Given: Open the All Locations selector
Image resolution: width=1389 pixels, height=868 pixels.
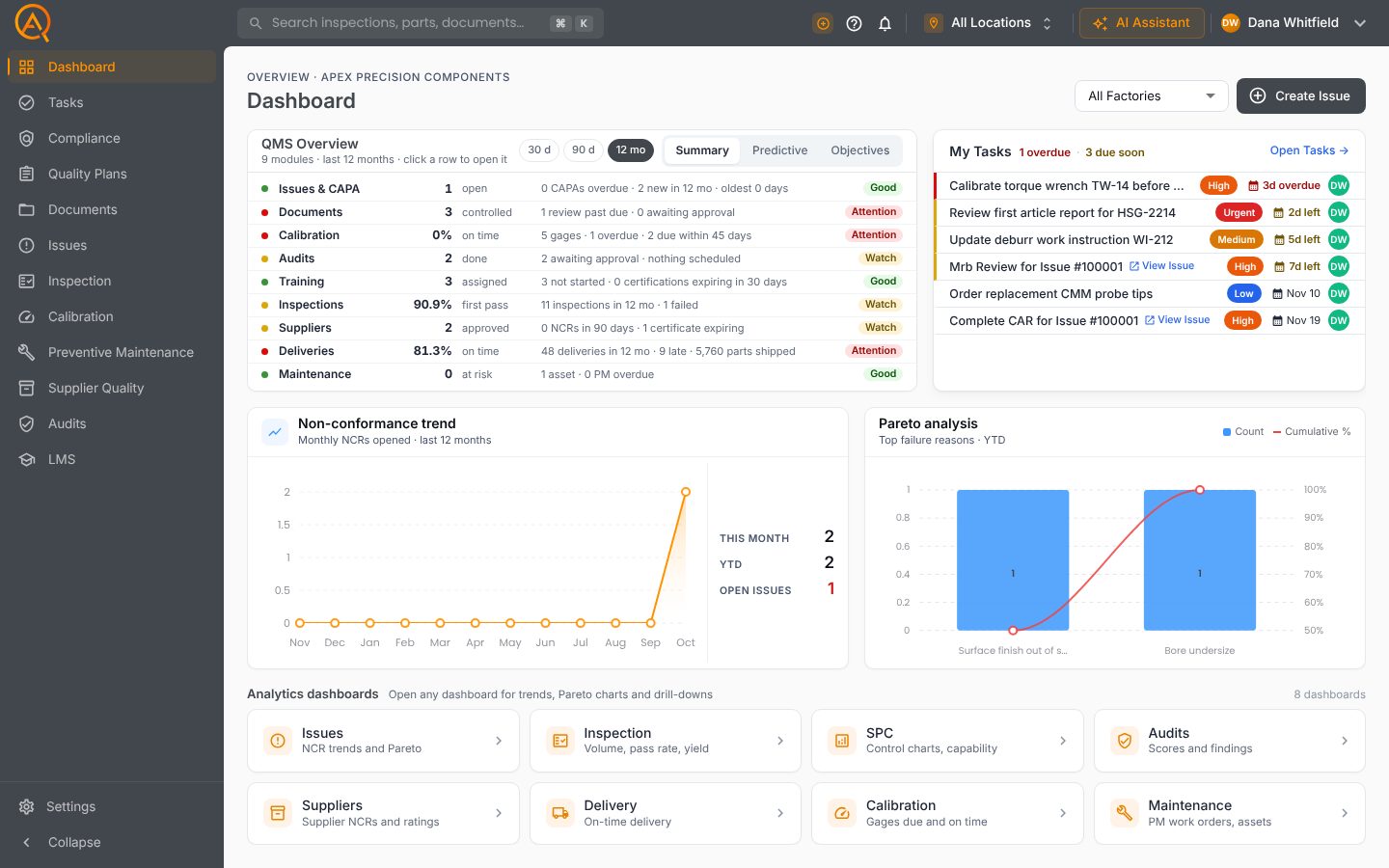Looking at the screenshot, I should (989, 23).
